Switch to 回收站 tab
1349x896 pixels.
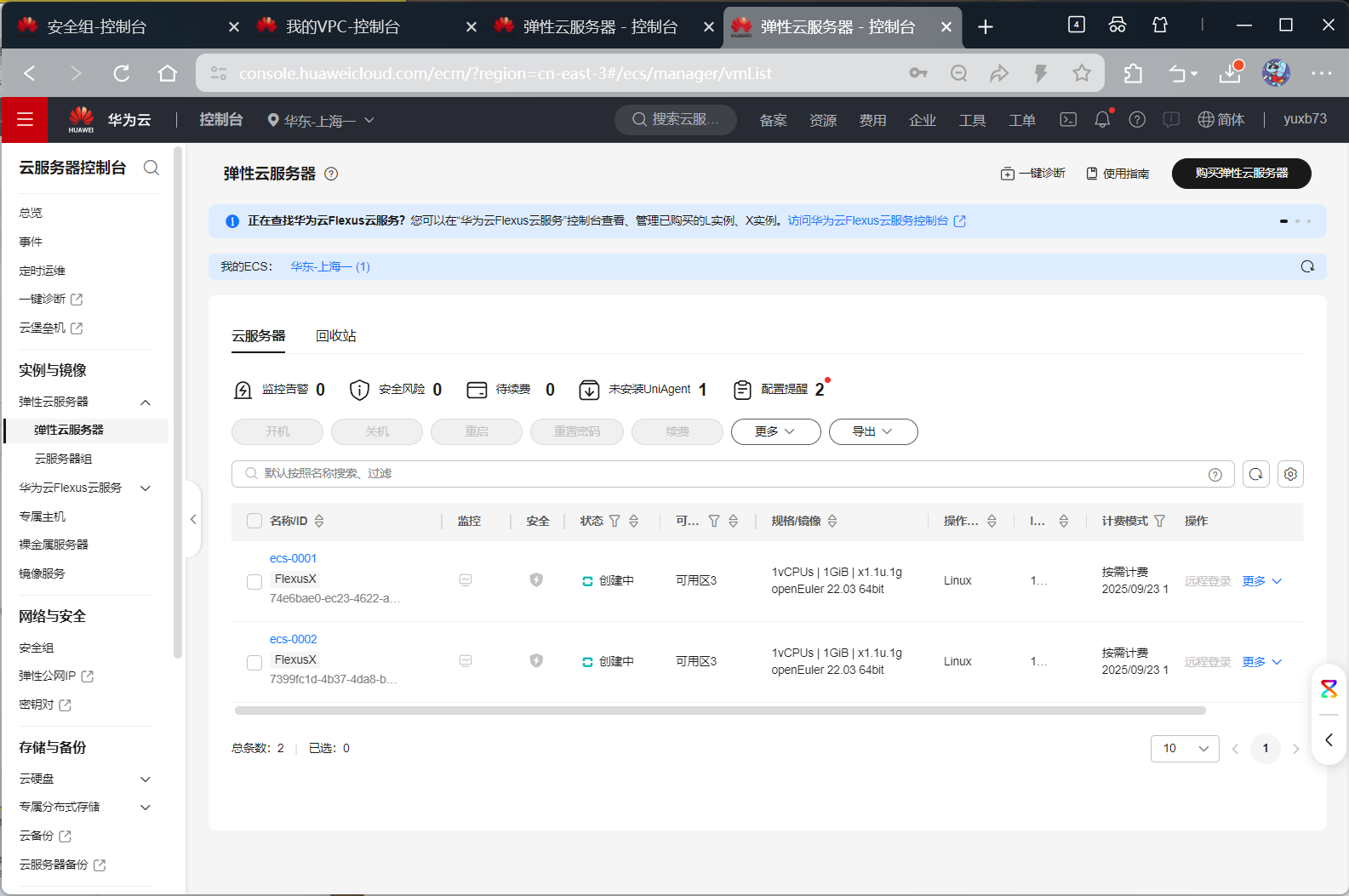336,336
